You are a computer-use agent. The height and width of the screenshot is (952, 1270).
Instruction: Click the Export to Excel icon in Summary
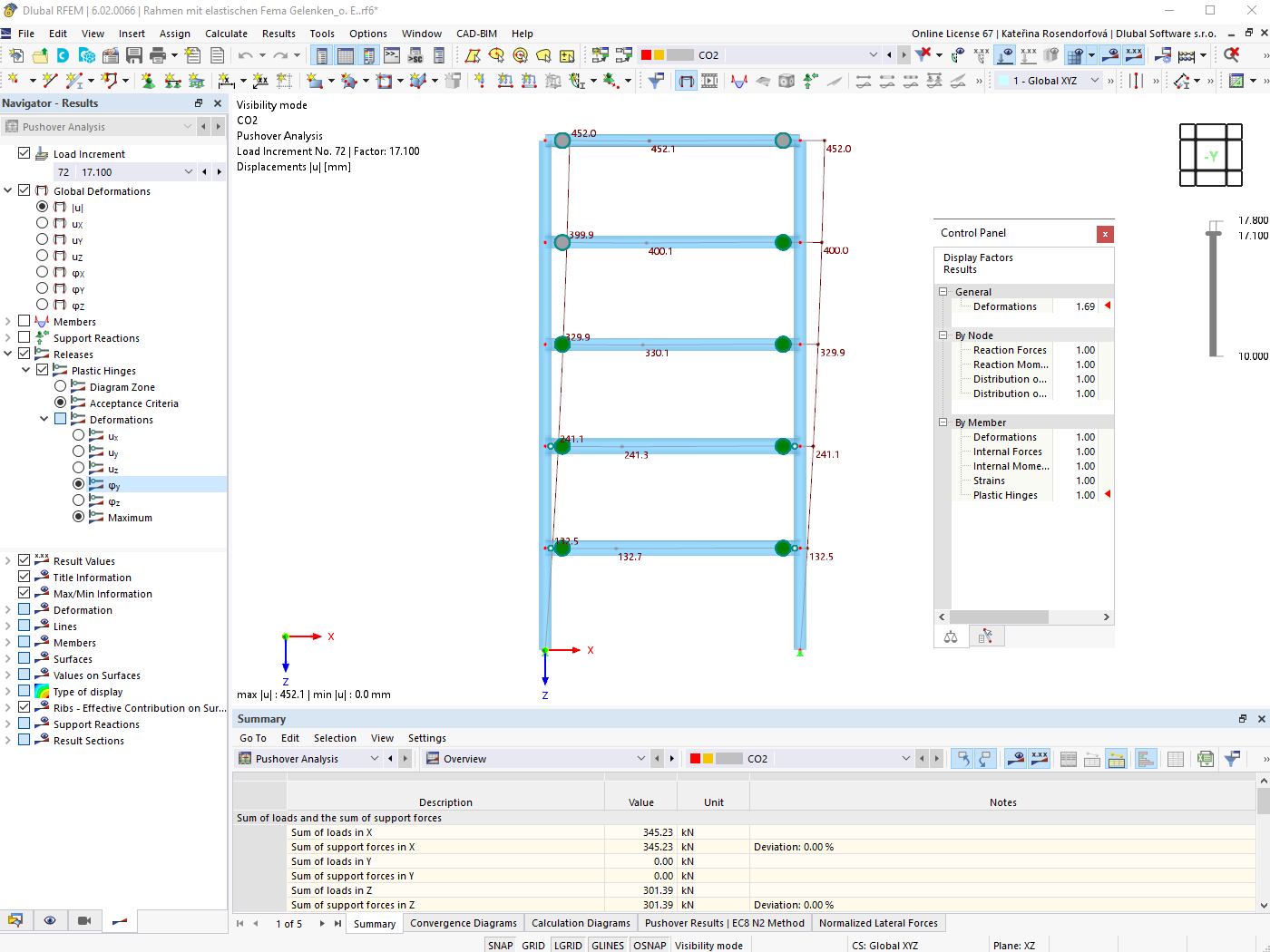click(x=1206, y=759)
